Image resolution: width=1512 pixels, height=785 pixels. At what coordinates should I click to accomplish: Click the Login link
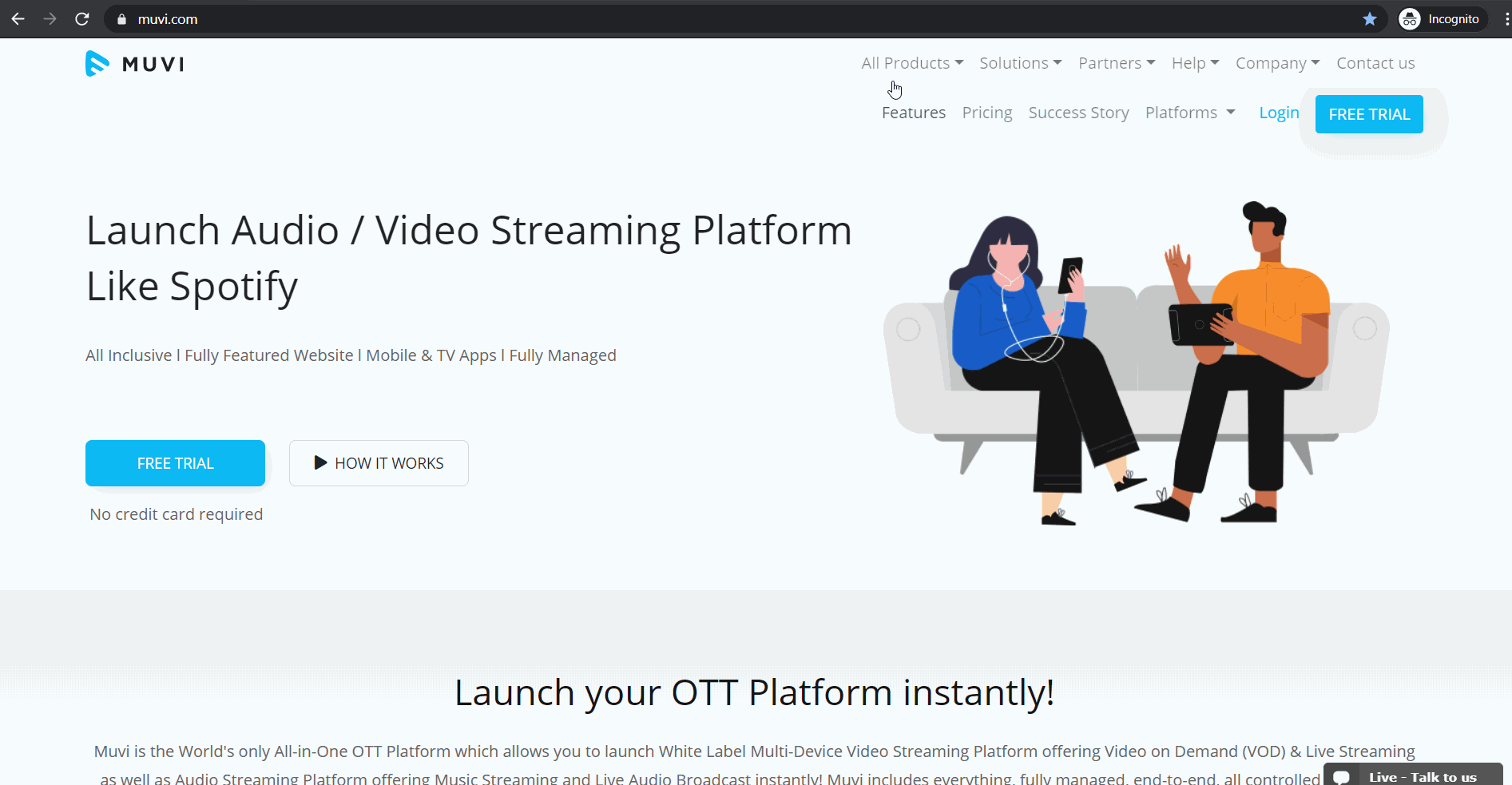1279,113
